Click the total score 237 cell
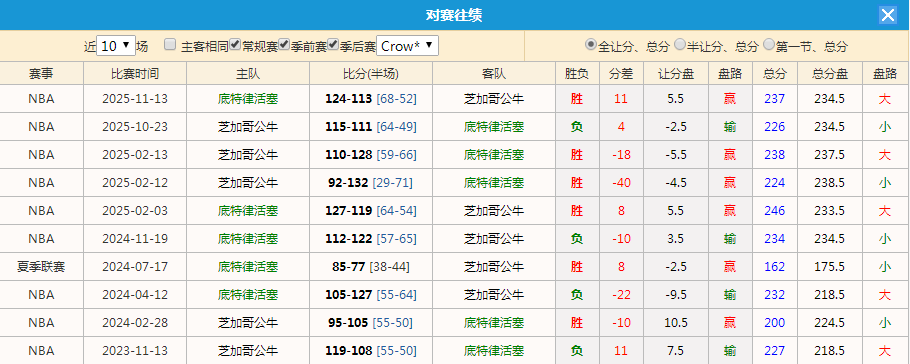The height and width of the screenshot is (364, 910). (775, 99)
